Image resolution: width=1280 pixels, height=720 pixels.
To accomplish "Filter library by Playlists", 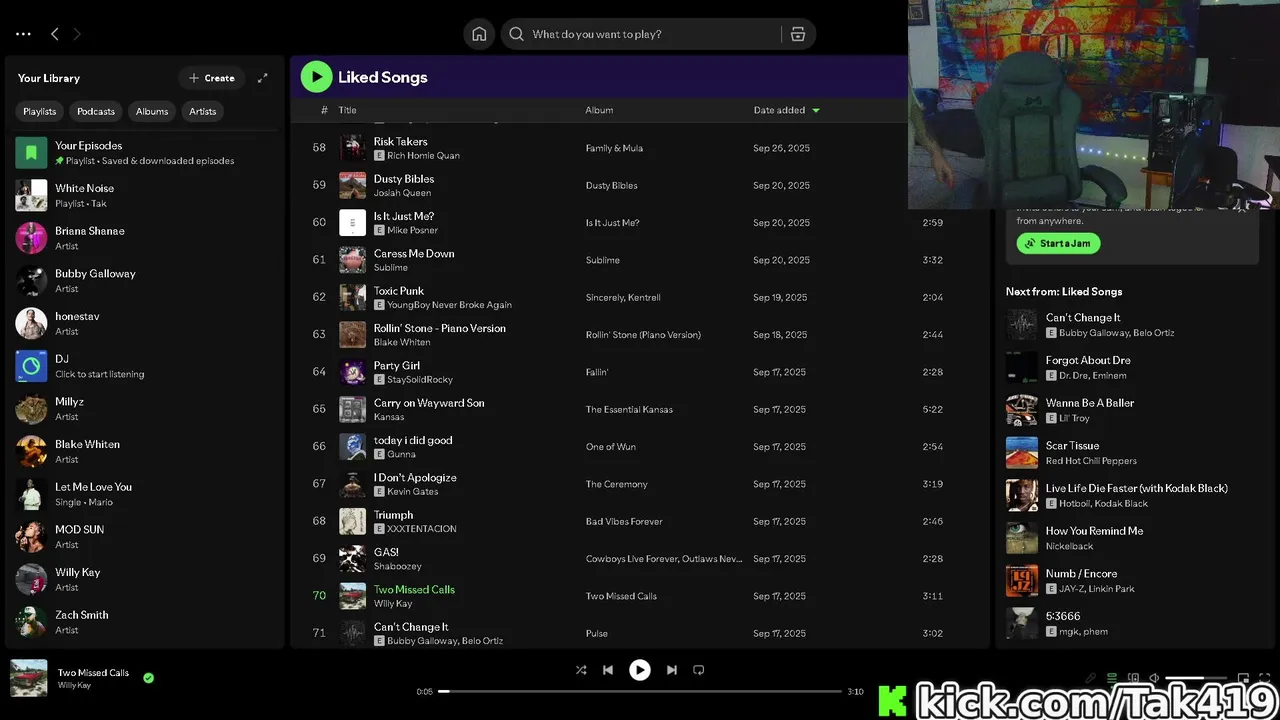I will [x=40, y=111].
